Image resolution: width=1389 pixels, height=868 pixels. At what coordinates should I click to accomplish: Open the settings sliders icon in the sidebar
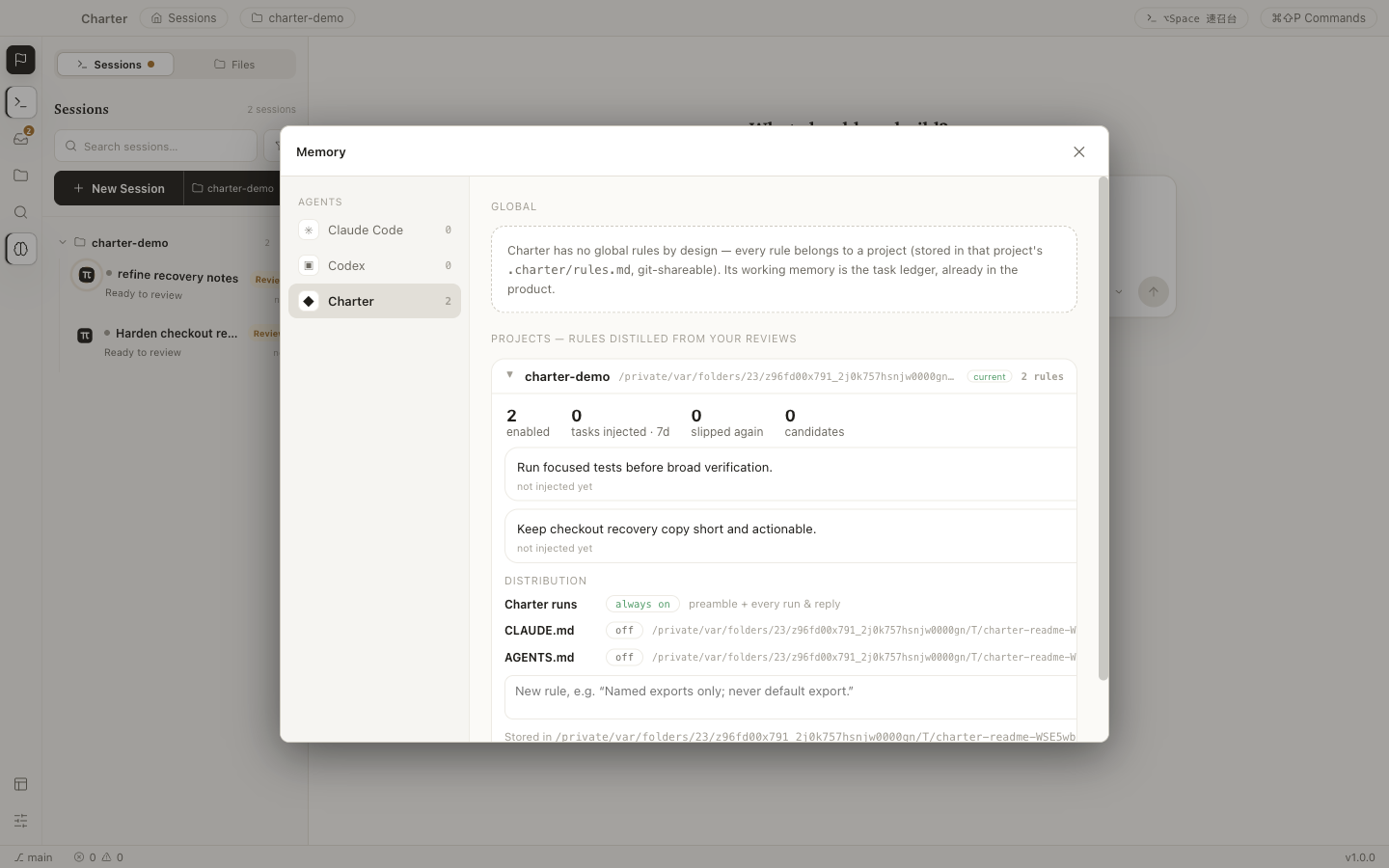tap(20, 821)
